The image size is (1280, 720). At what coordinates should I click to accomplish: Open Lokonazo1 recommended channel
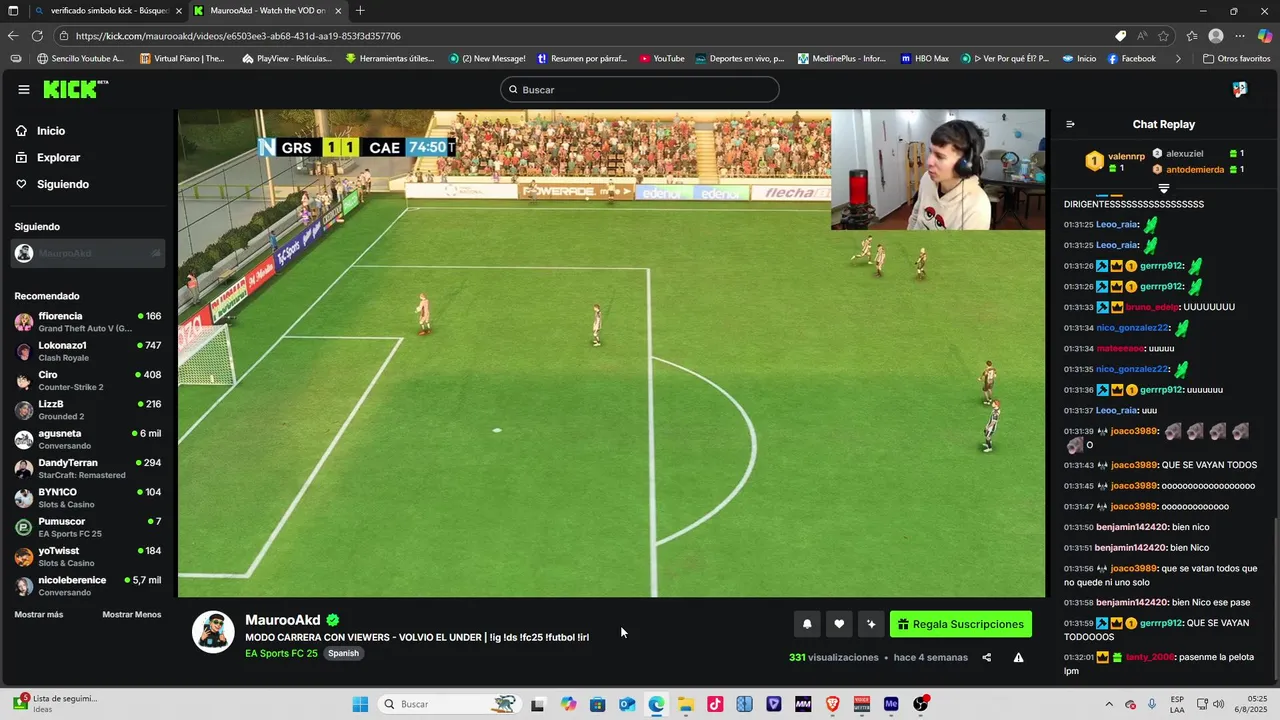pos(88,351)
